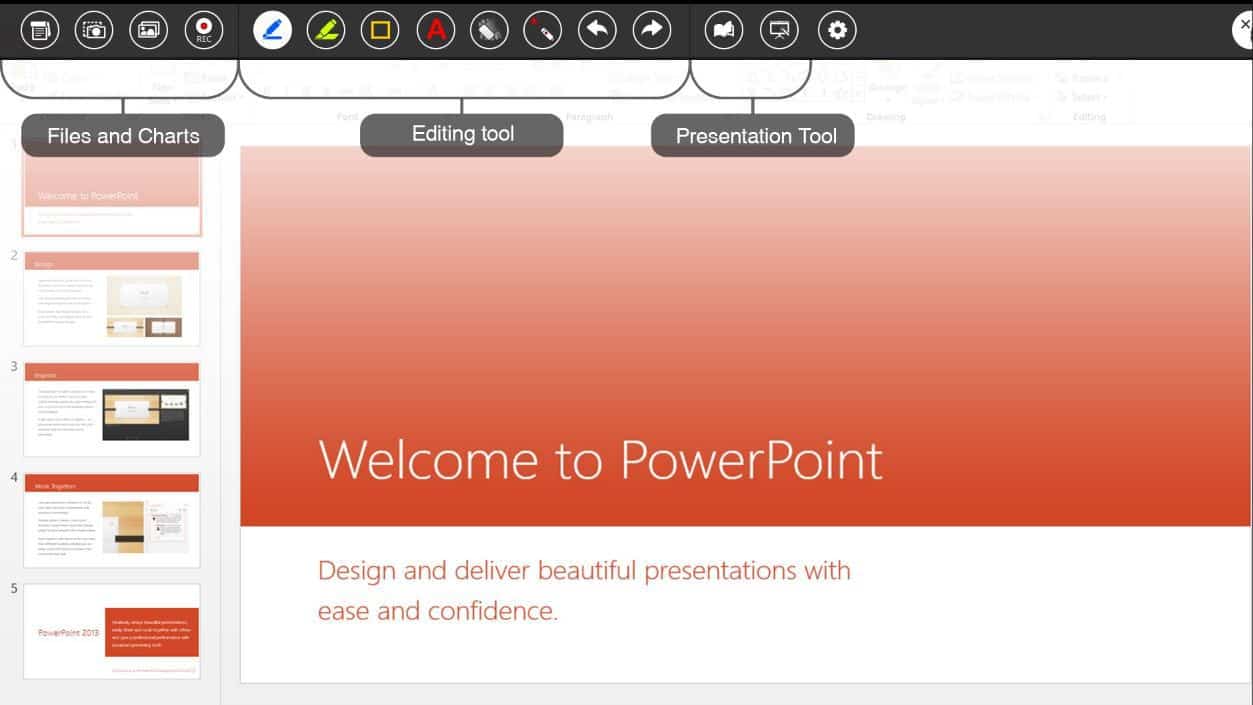The image size is (1253, 705).
Task: Open the image gallery icon
Action: tap(148, 29)
